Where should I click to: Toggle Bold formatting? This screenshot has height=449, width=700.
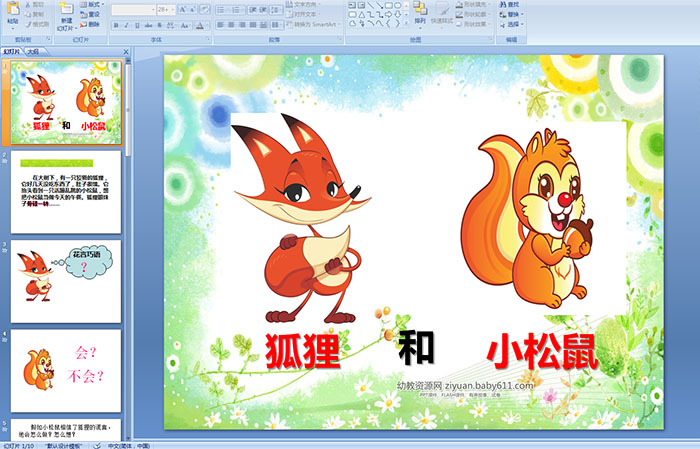tap(116, 25)
